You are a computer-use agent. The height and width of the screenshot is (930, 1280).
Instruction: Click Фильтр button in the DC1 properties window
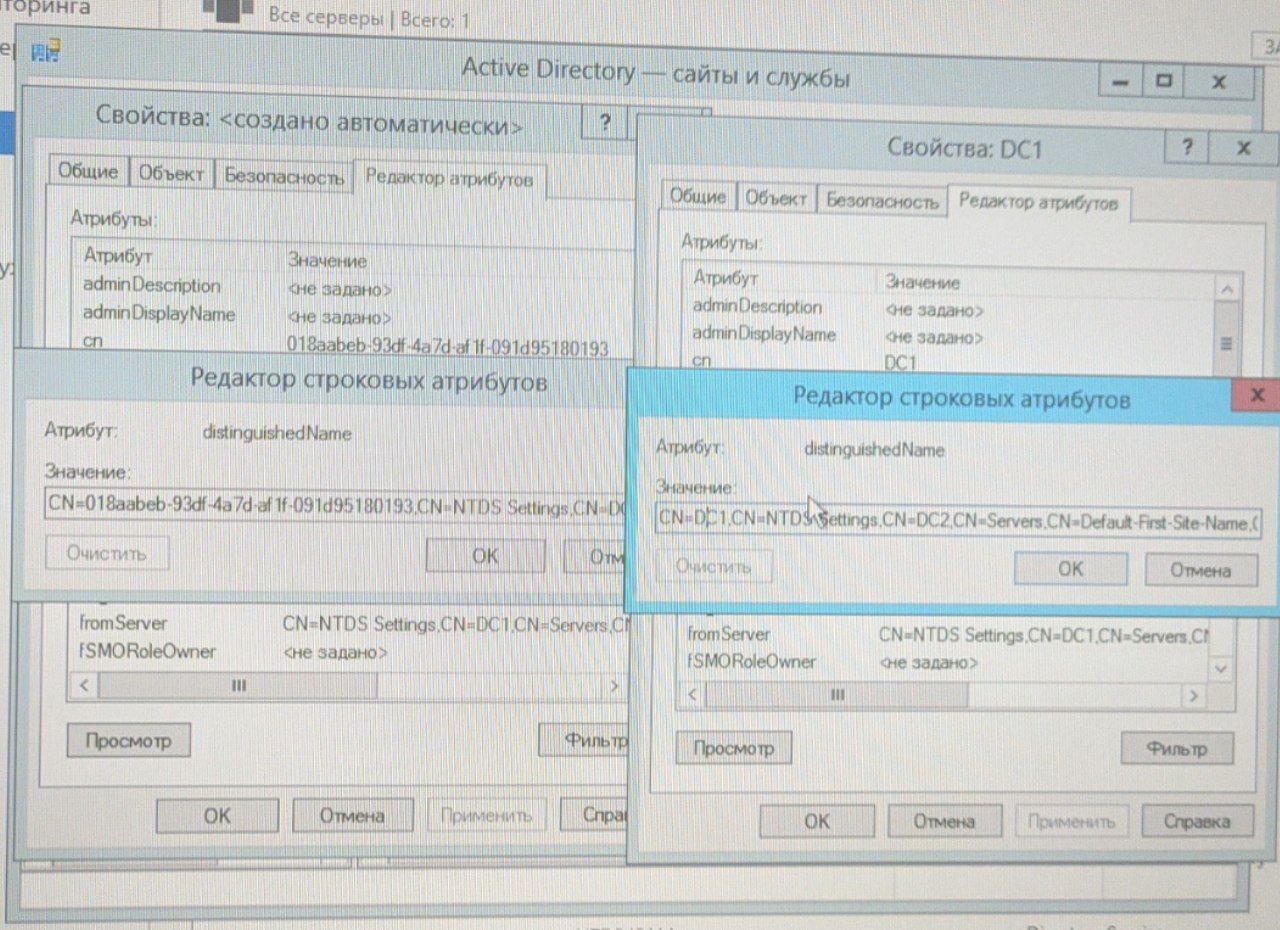coord(1177,748)
